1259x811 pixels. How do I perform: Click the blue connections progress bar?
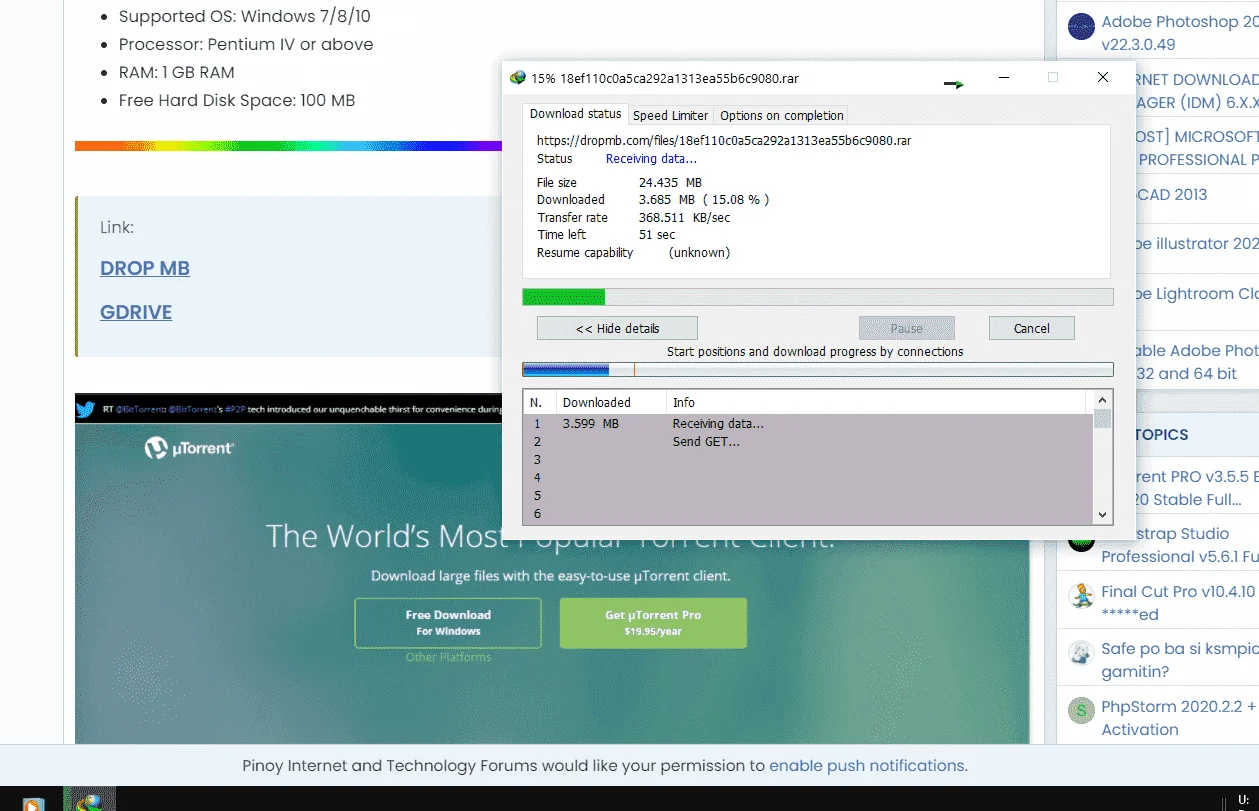pyautogui.click(x=818, y=369)
